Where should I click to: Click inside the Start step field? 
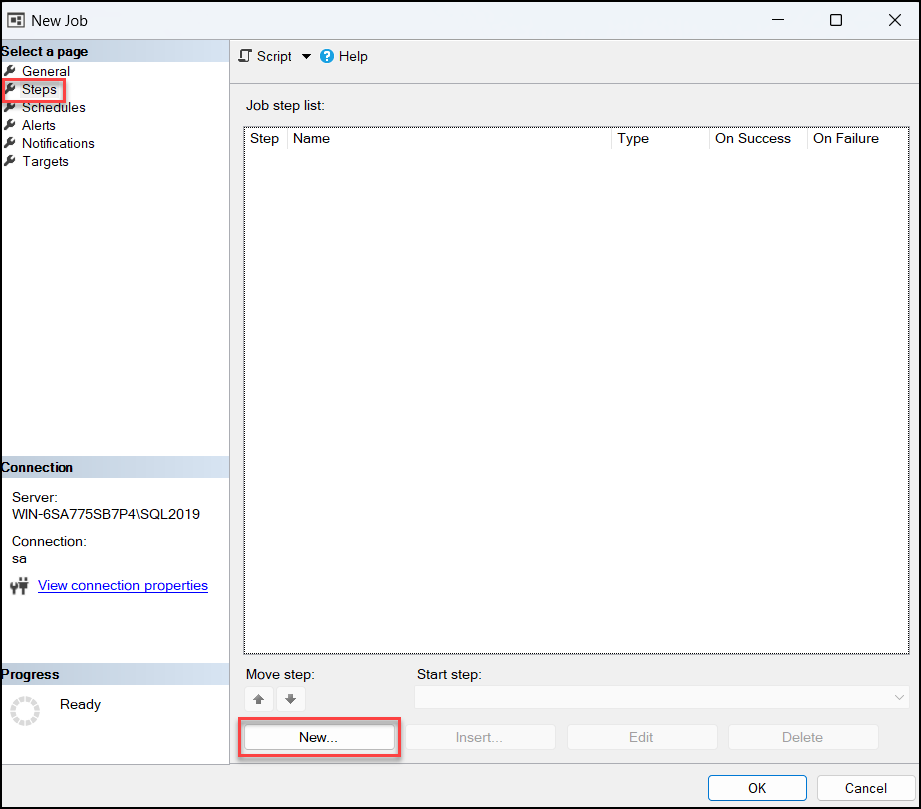(x=600, y=696)
